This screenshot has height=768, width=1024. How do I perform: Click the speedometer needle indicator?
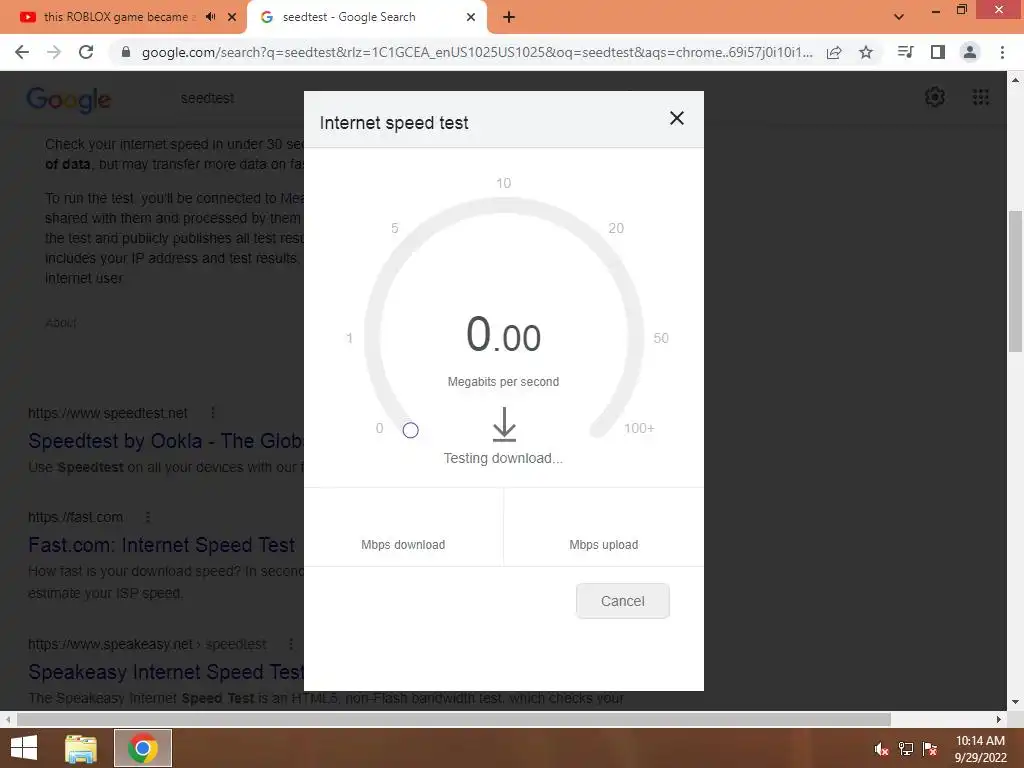pyautogui.click(x=410, y=430)
